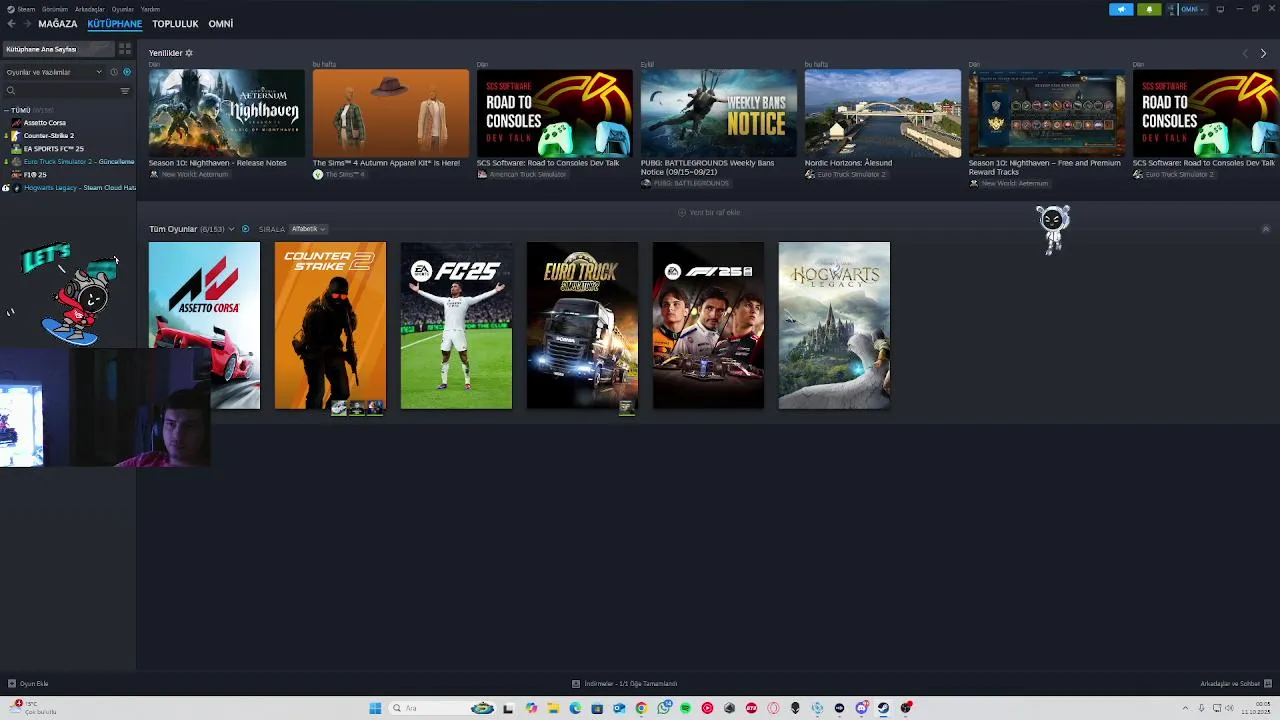The image size is (1280, 720).
Task: Open Nordic Horizons: Ålesund news image
Action: [883, 113]
